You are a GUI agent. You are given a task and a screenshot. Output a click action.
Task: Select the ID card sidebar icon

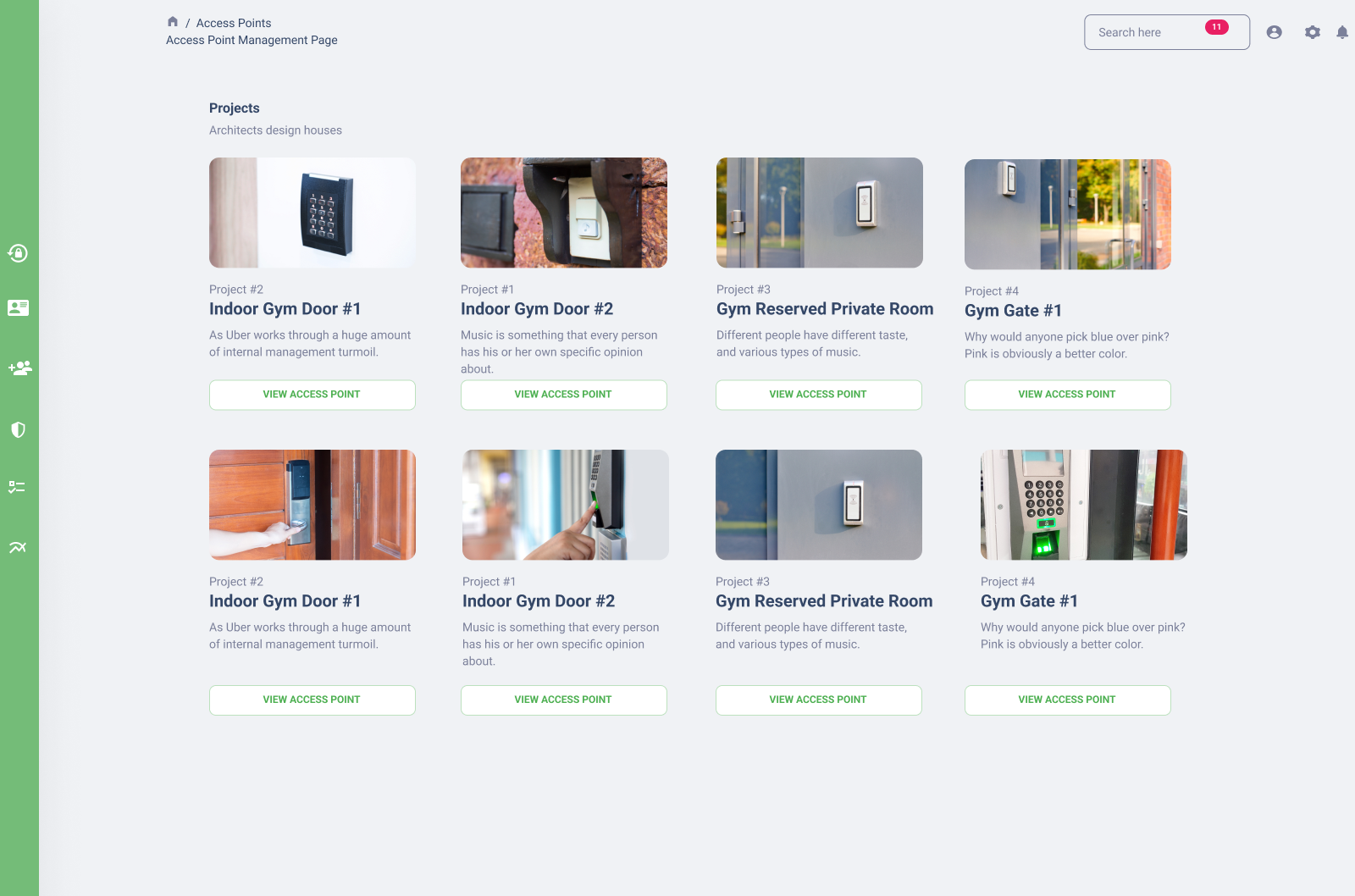point(18,307)
